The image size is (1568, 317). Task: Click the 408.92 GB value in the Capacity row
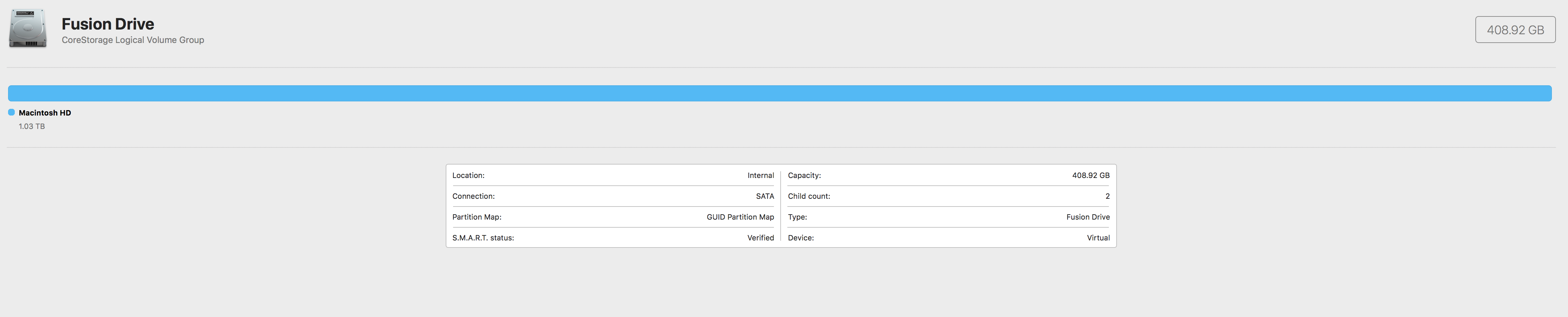[1091, 176]
